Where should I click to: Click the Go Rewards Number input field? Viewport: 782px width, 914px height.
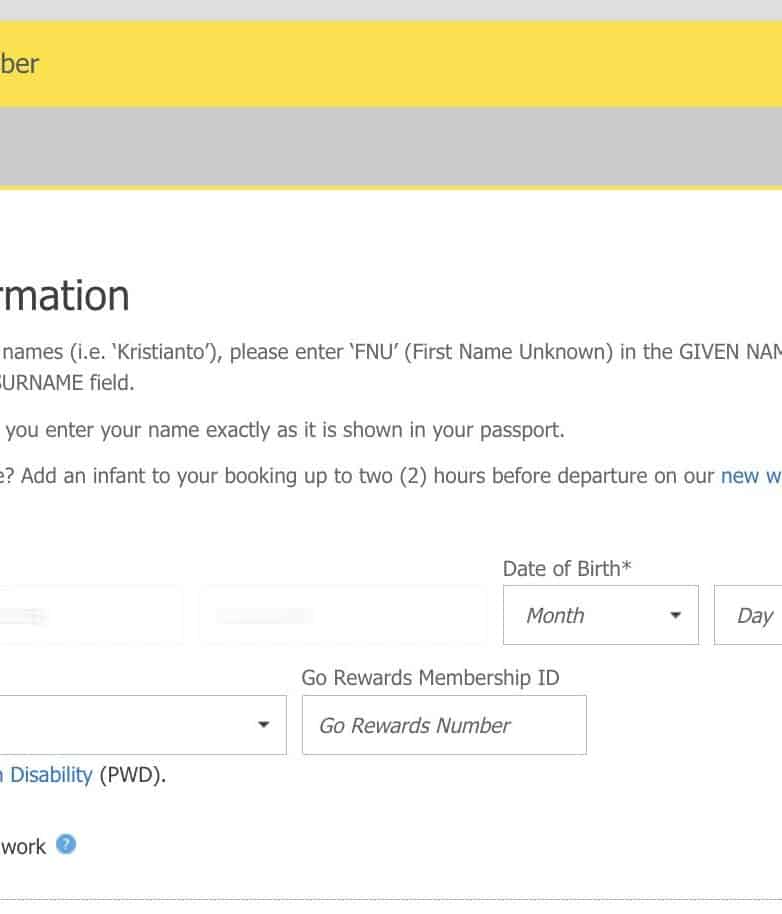click(x=444, y=725)
